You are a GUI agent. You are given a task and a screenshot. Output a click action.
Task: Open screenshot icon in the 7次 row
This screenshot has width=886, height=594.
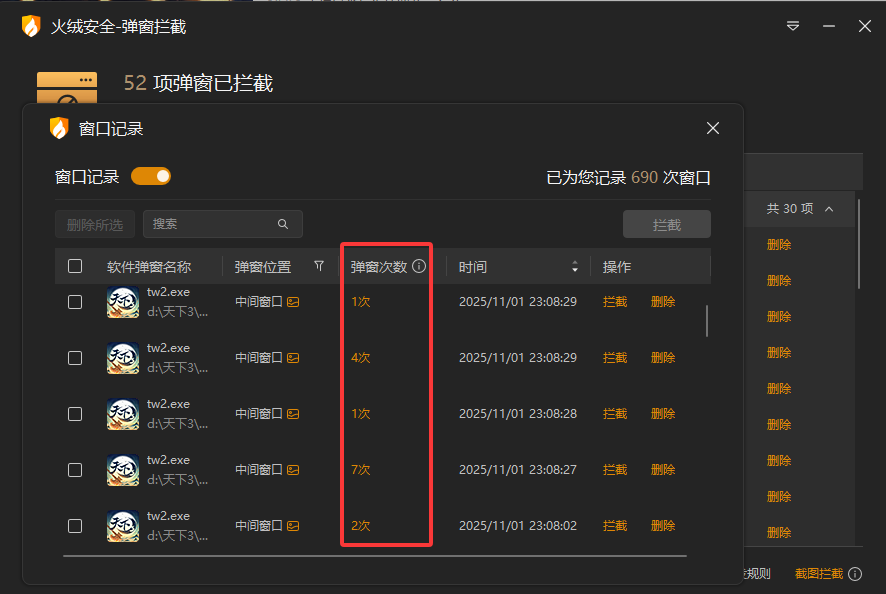pyautogui.click(x=293, y=470)
